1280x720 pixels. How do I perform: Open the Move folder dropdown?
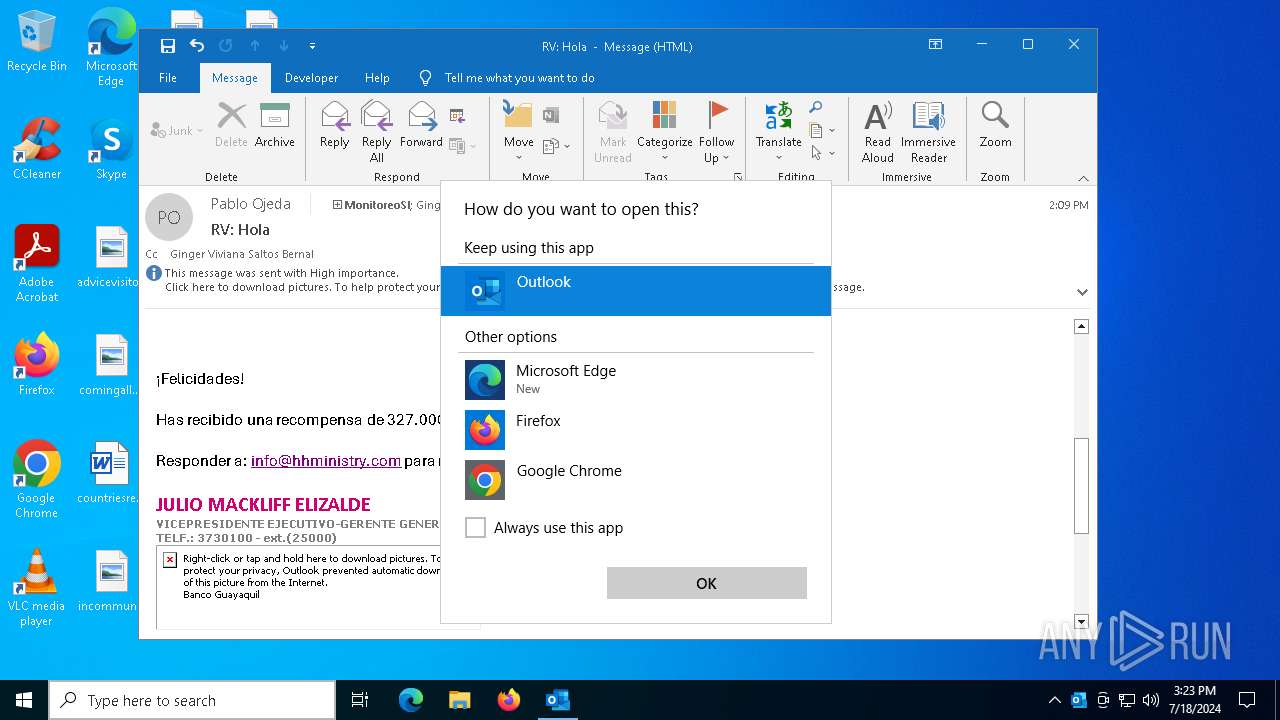coord(518,131)
